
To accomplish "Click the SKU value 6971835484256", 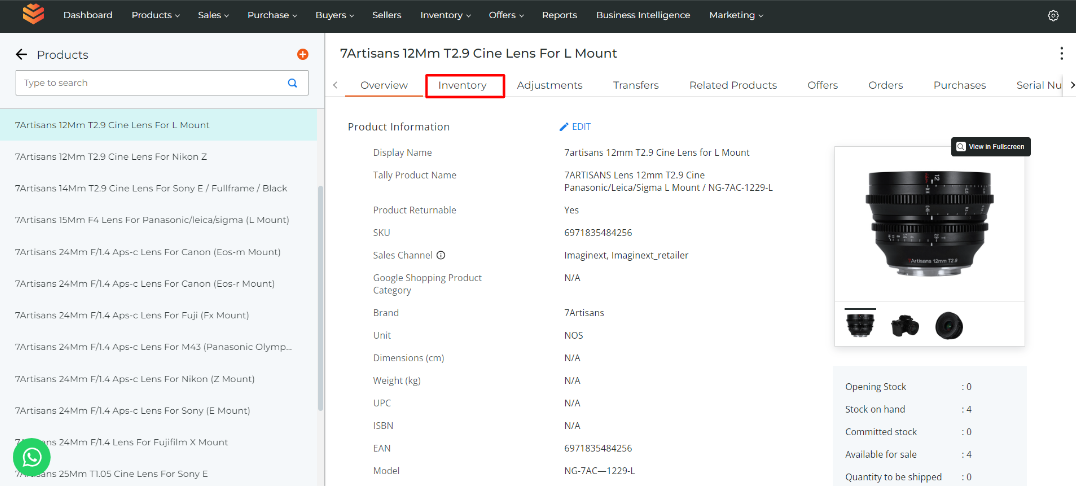I will [598, 233].
